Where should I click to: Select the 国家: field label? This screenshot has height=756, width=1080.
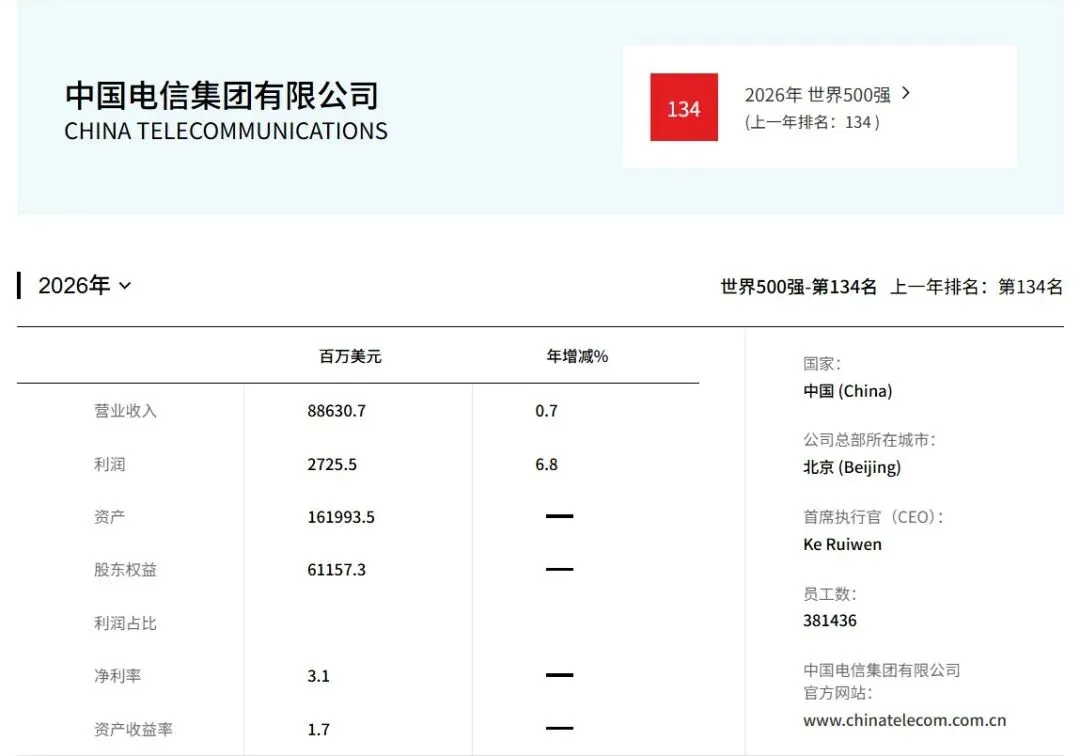coord(822,364)
